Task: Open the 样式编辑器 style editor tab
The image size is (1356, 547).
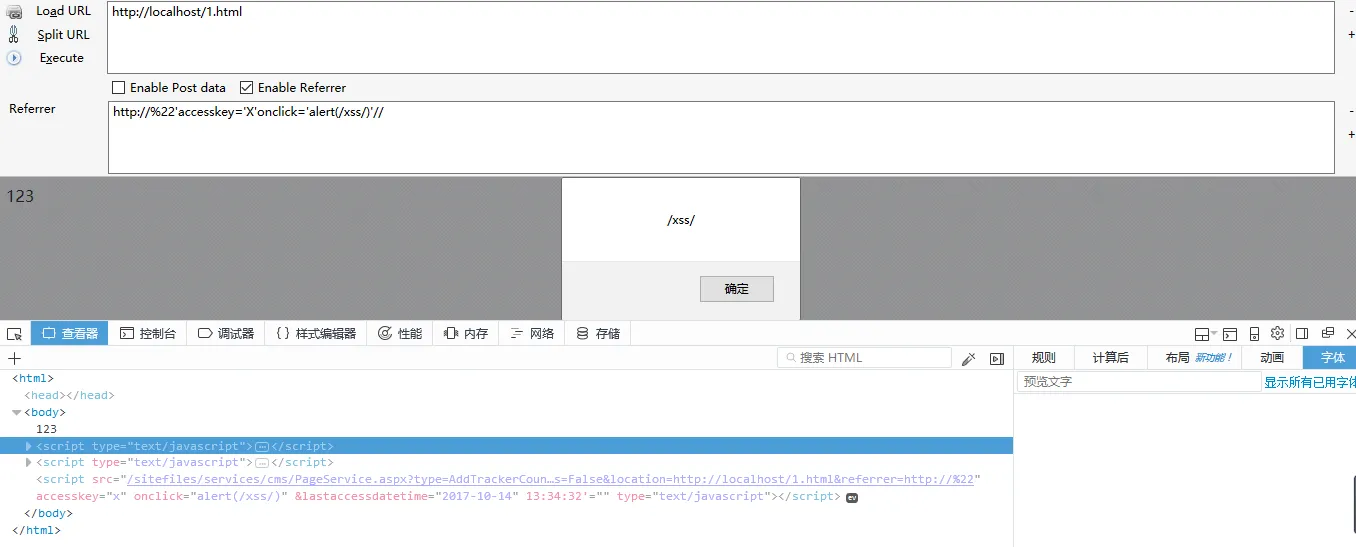Action: coord(316,334)
